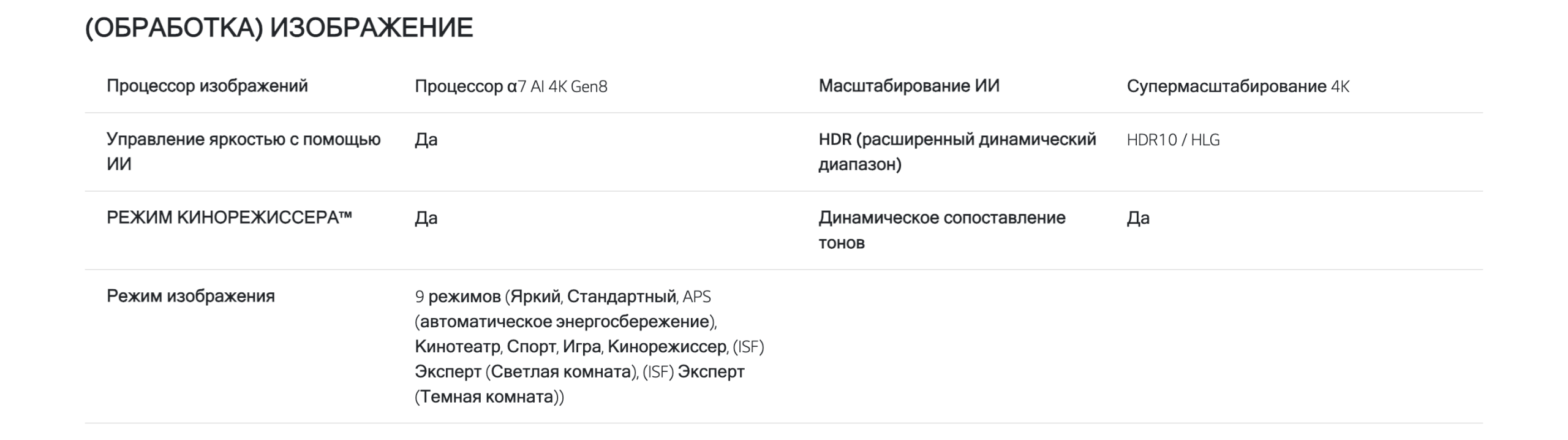
Task: Select the "HDR10 / HLG" value
Action: click(x=1173, y=140)
